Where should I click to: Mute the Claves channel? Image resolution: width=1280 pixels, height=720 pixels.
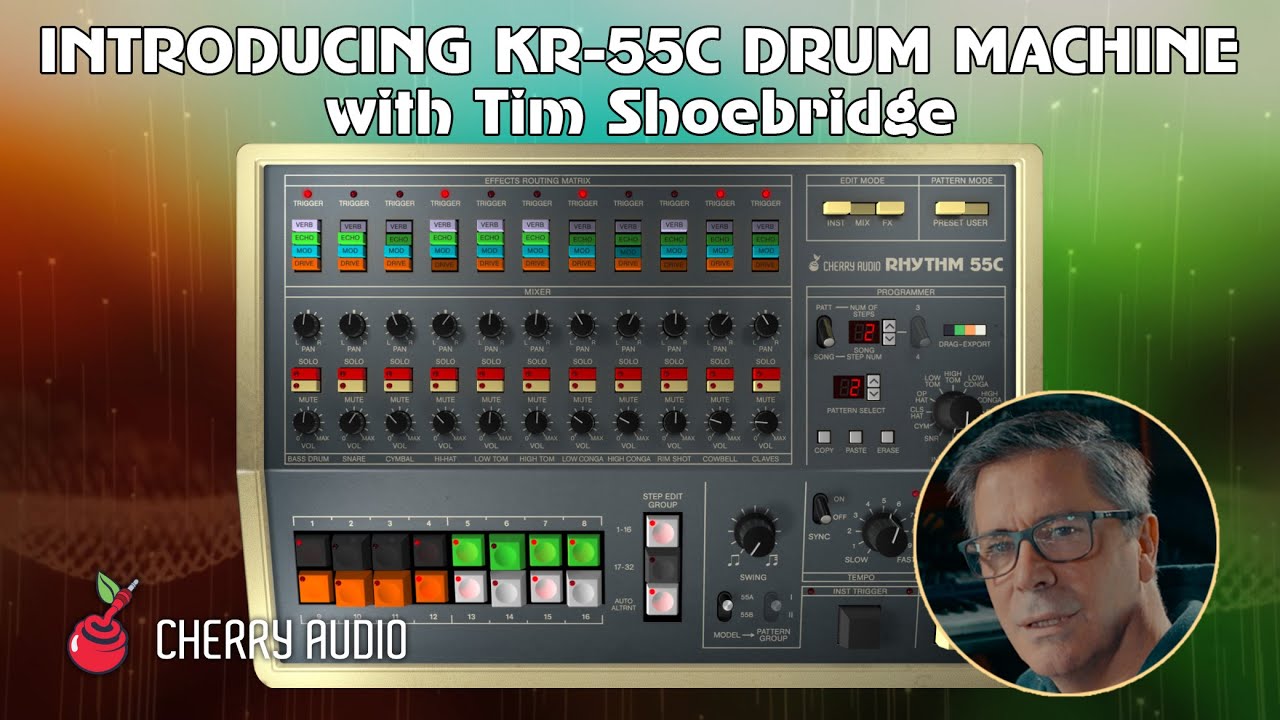pyautogui.click(x=766, y=386)
